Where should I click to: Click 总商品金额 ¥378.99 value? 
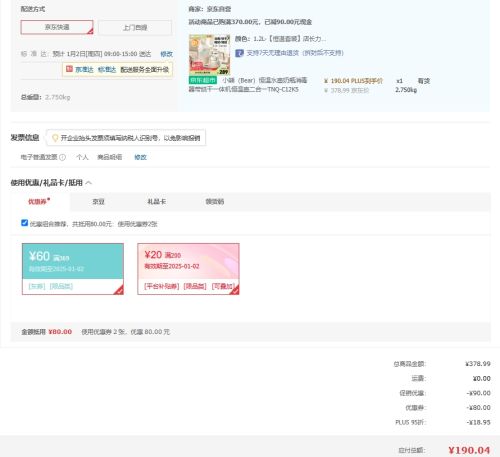(478, 364)
